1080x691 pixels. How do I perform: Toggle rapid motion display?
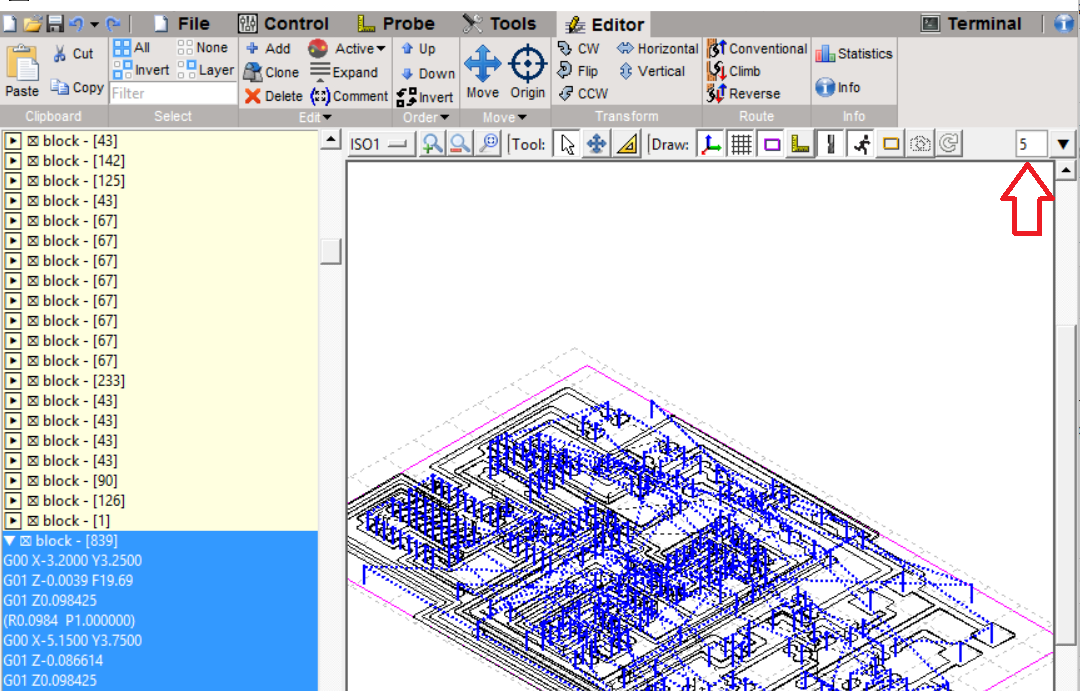[861, 145]
